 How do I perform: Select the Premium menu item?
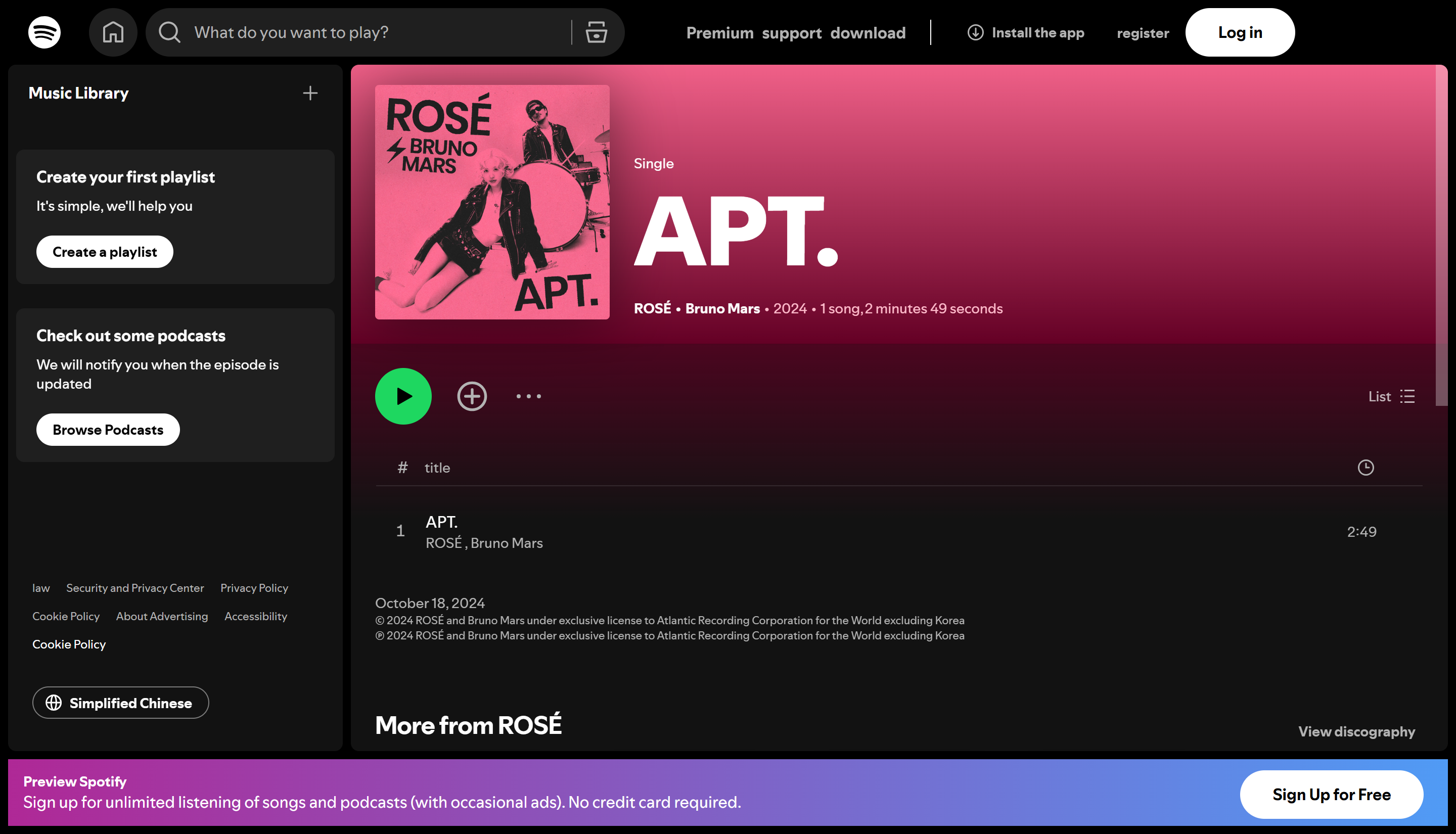(x=720, y=33)
